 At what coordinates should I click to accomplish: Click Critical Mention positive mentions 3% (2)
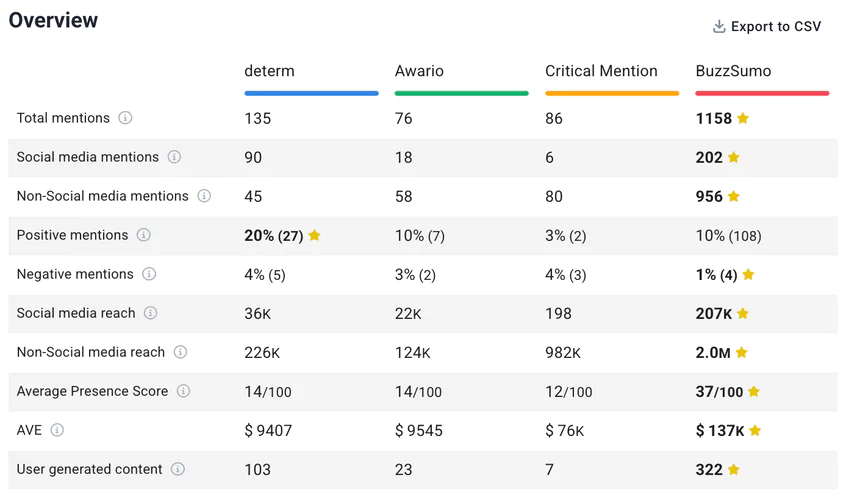pyautogui.click(x=566, y=236)
